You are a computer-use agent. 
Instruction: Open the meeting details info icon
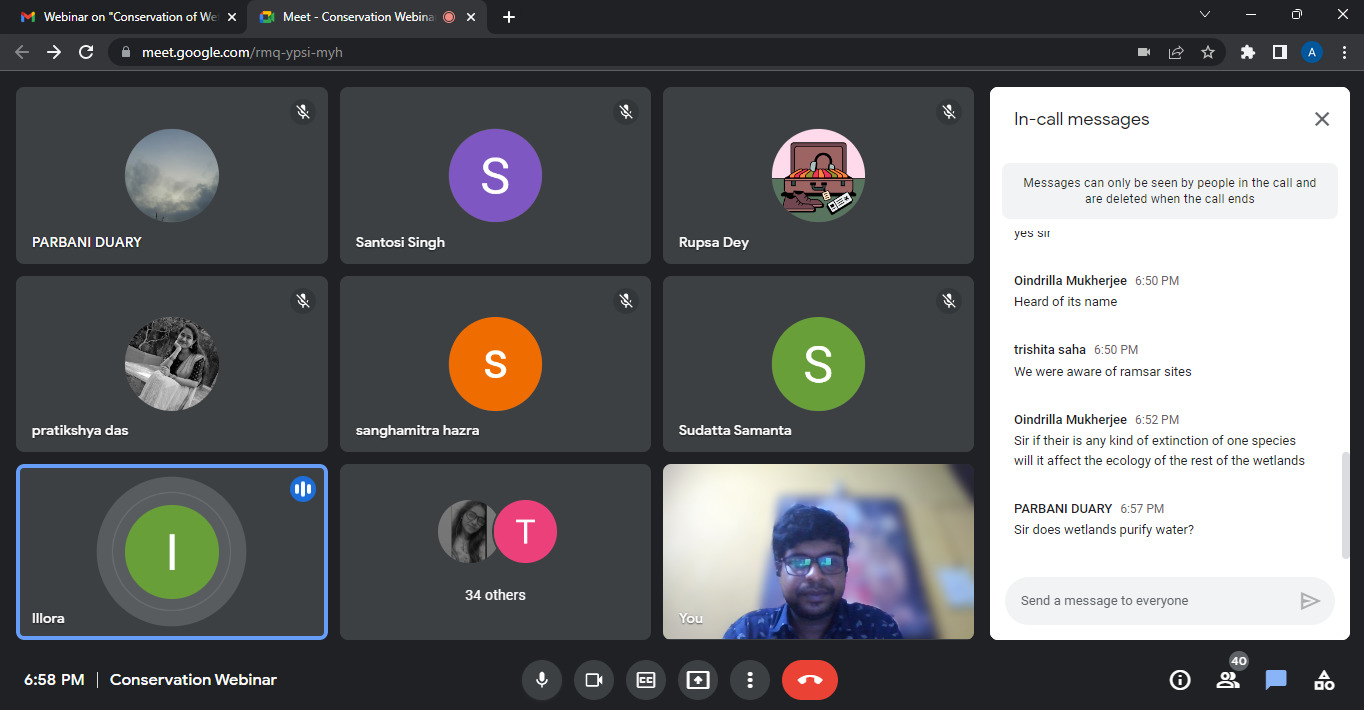point(1180,680)
